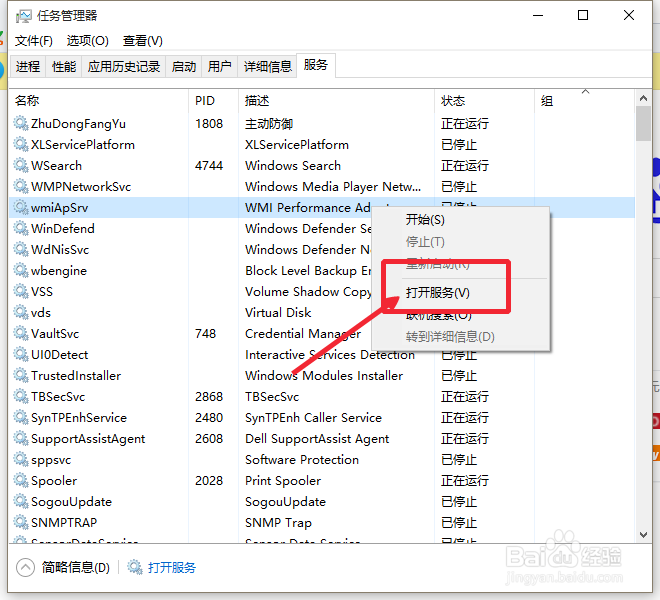Click the gear icon beside WdNisSvc
Viewport: 660px width, 600px height.
pyautogui.click(x=21, y=249)
